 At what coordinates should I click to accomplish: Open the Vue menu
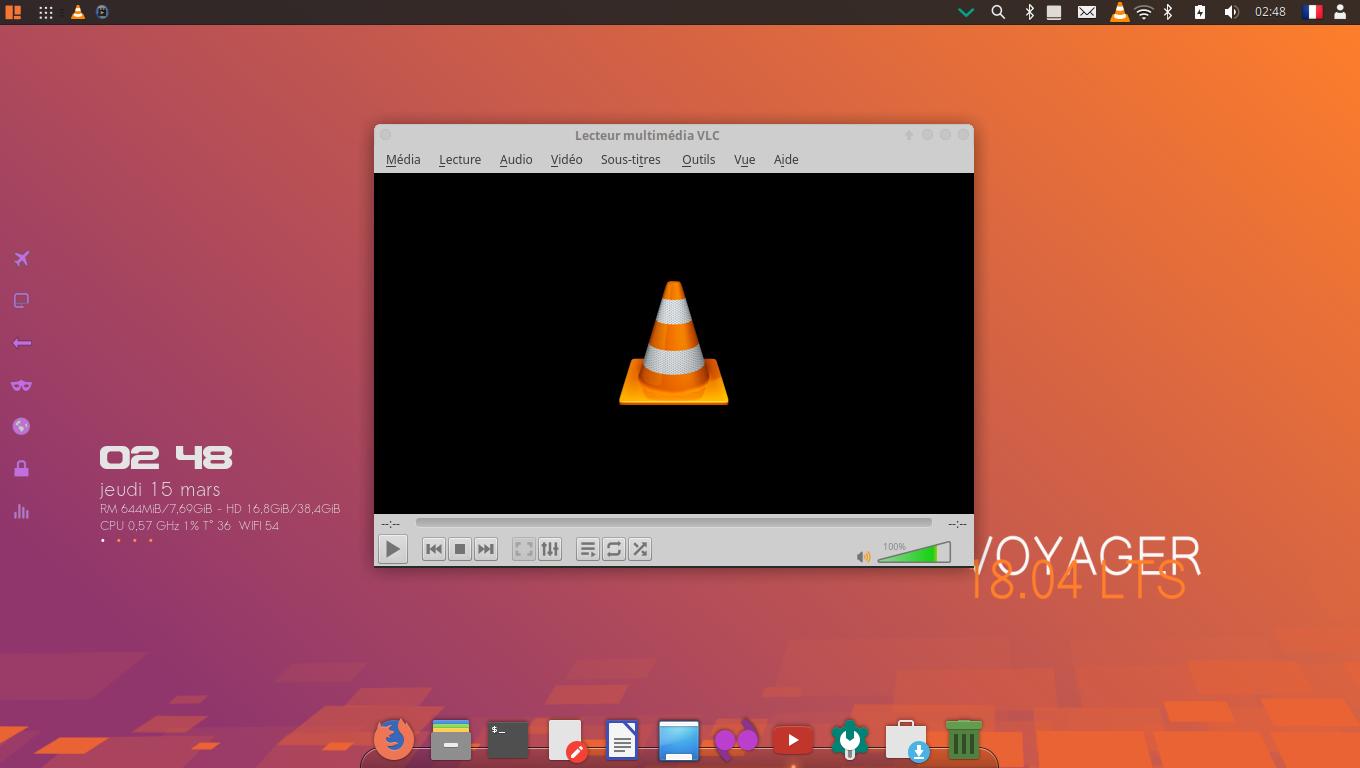[x=744, y=159]
